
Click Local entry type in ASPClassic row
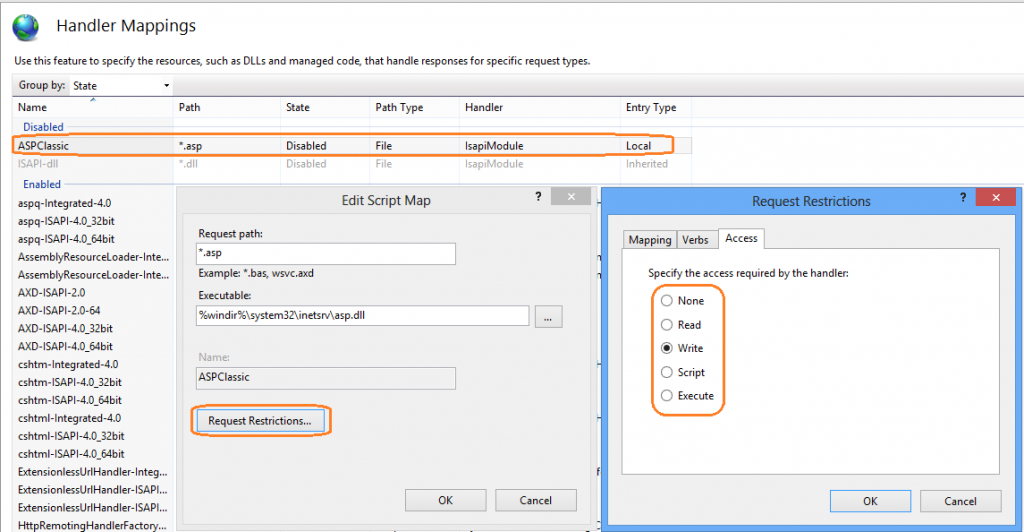[638, 146]
